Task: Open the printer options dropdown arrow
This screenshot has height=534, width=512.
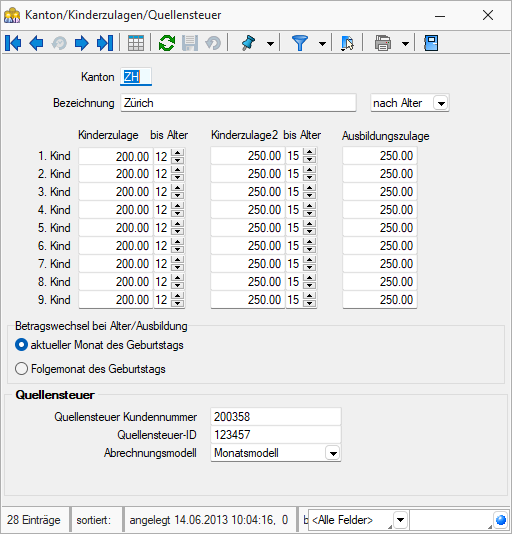Action: click(x=405, y=44)
